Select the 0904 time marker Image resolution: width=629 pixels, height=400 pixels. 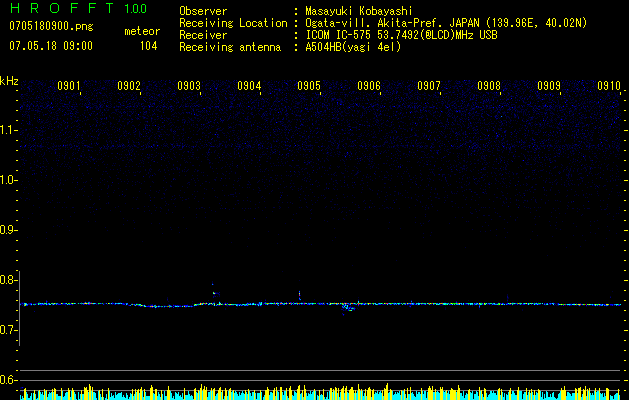(x=249, y=86)
